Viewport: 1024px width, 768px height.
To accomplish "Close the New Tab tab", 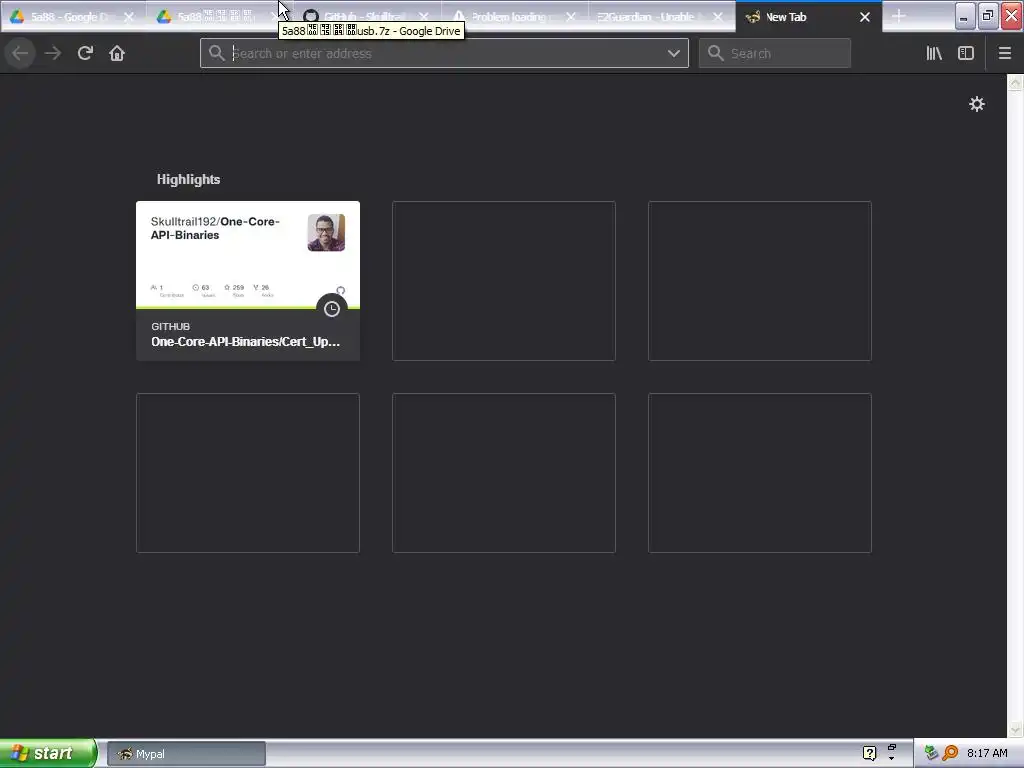I will pyautogui.click(x=865, y=17).
